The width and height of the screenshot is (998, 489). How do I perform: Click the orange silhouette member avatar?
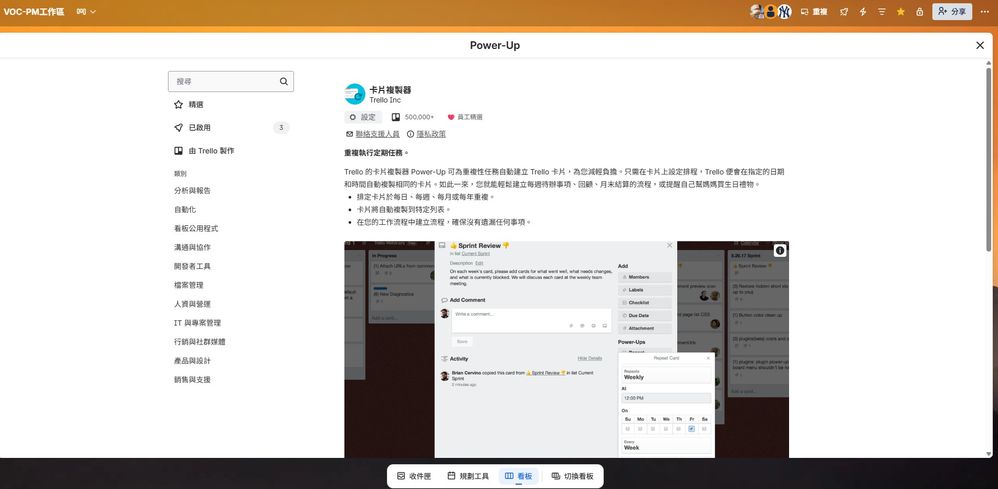[770, 11]
